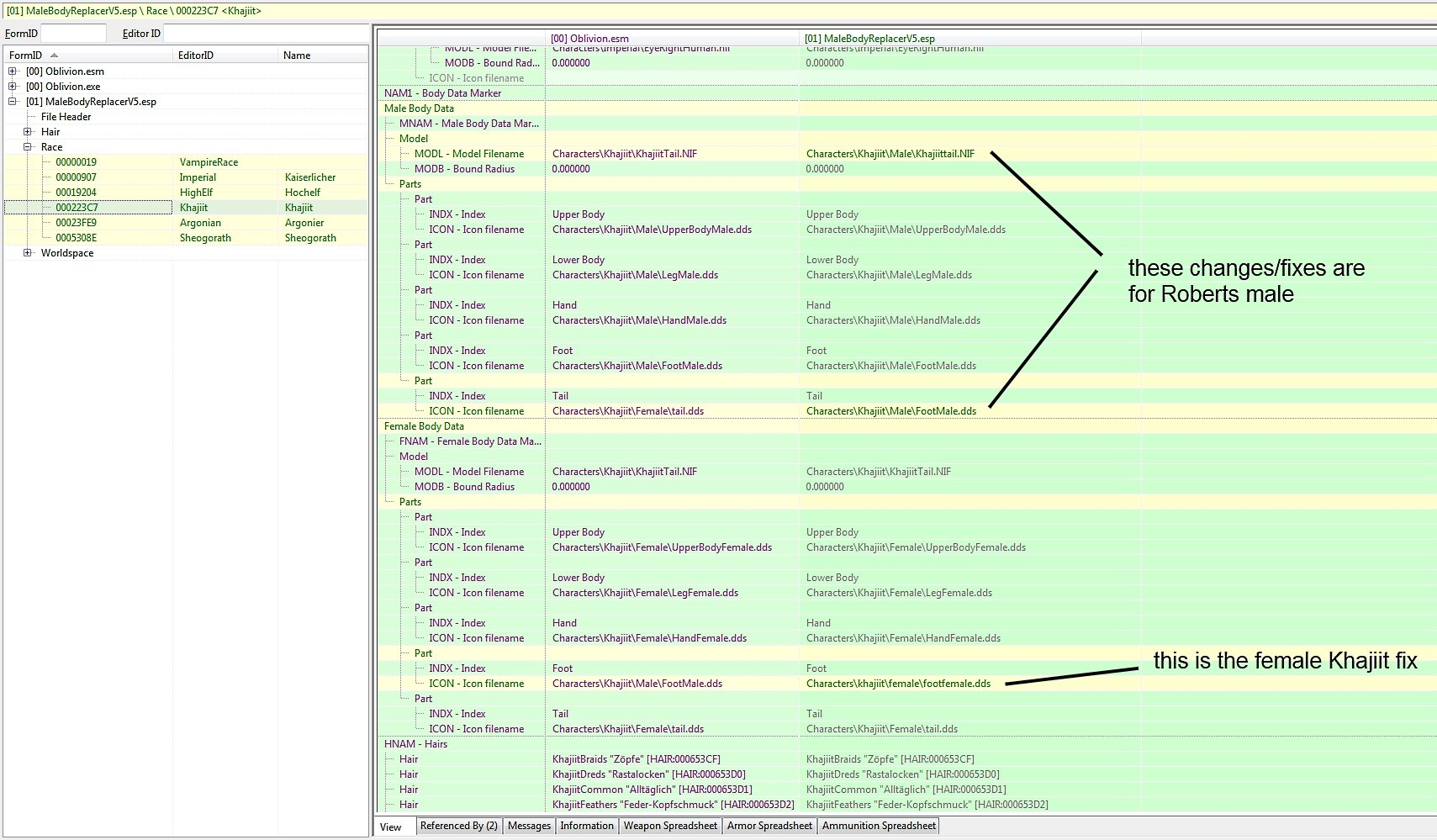Open the Armor Spreadsheet tab
The height and width of the screenshot is (840, 1437).
point(769,826)
